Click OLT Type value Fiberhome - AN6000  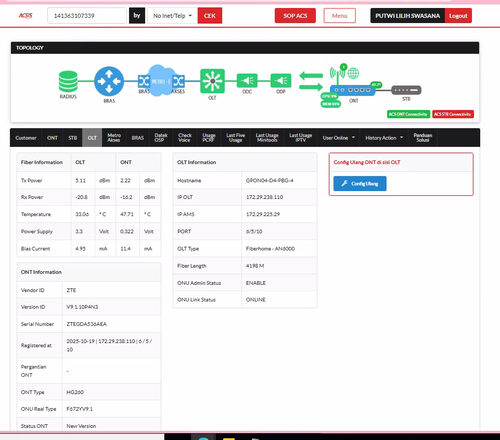(270, 249)
